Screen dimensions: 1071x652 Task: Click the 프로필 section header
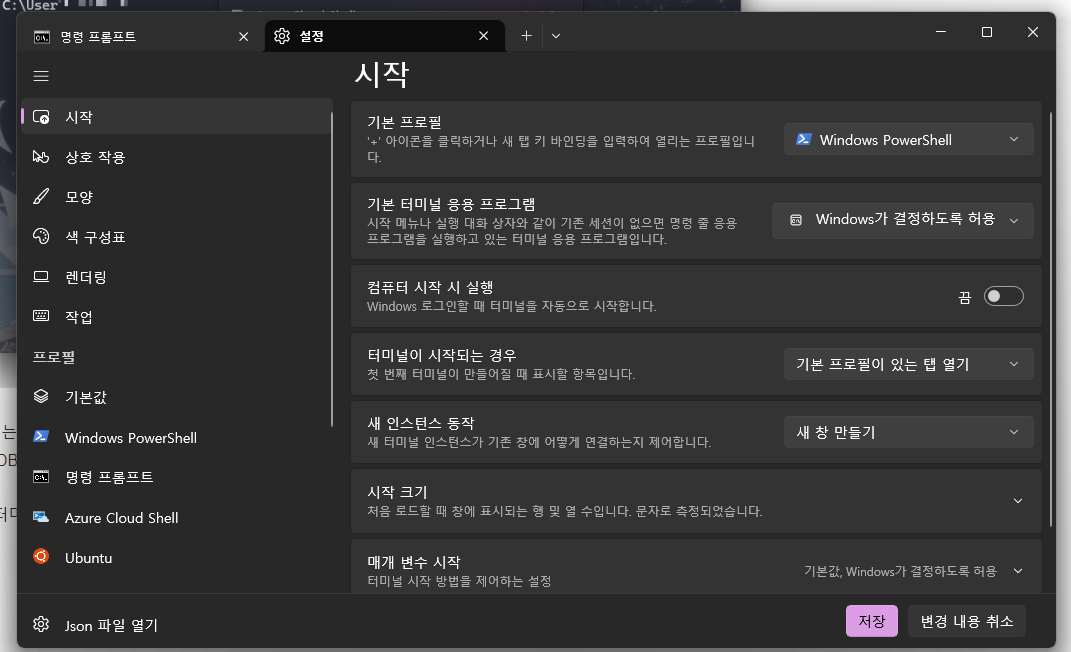tap(54, 357)
